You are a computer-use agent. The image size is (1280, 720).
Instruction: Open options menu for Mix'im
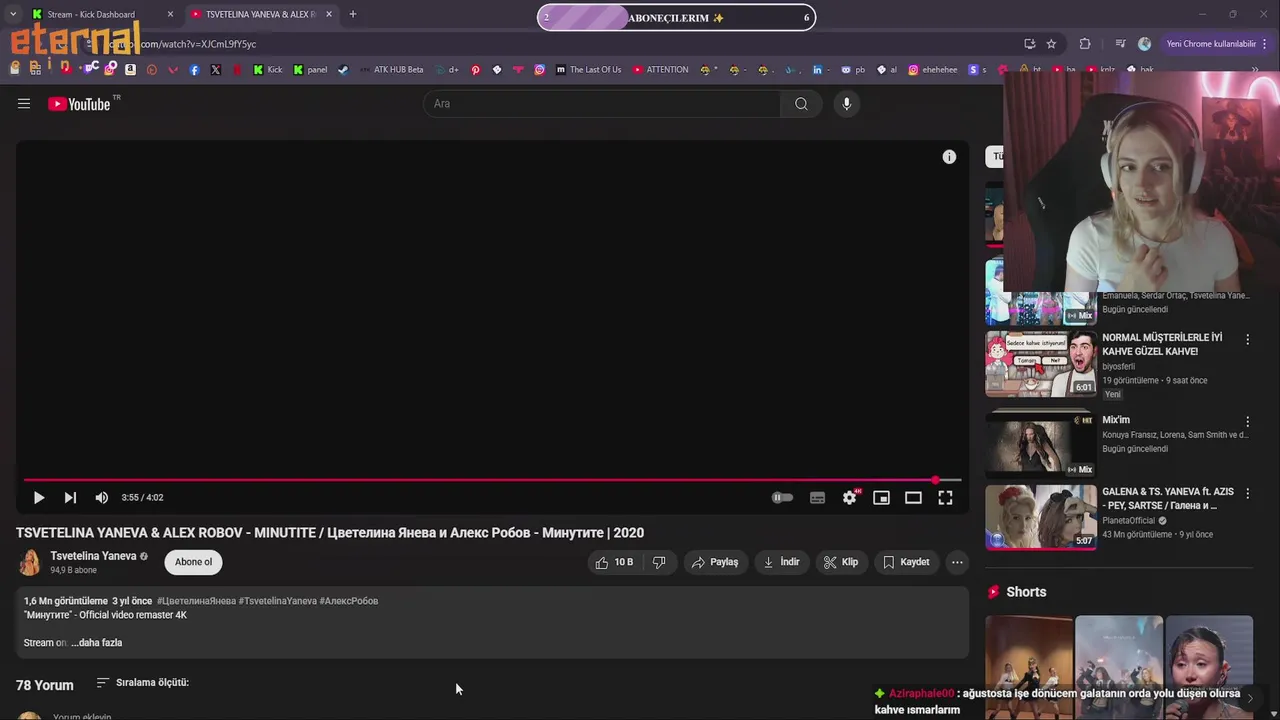pyautogui.click(x=1247, y=422)
